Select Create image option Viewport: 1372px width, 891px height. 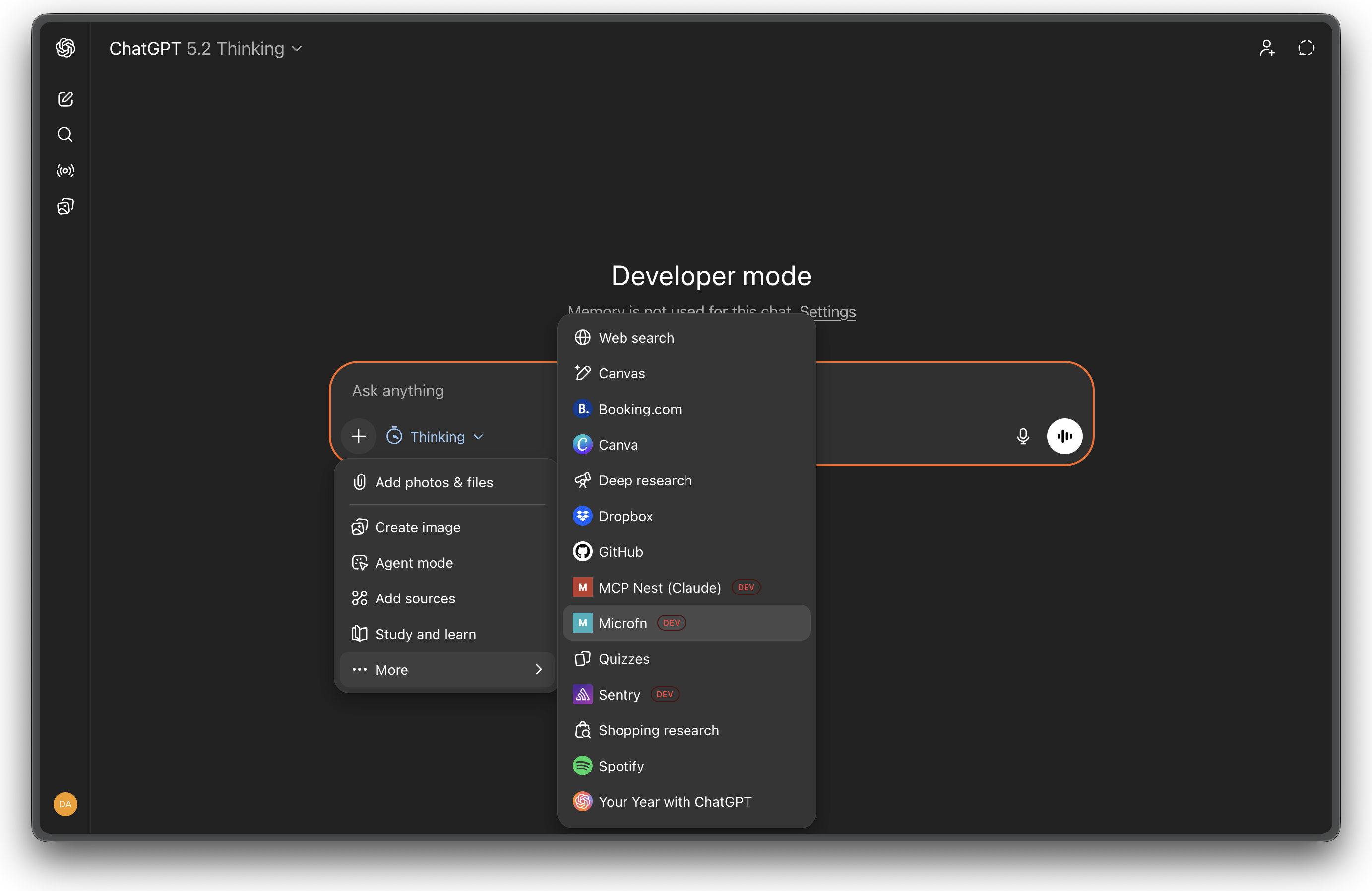[x=447, y=527]
